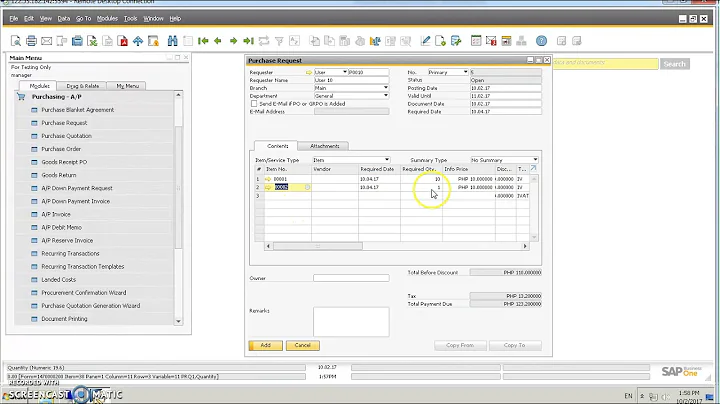Open A/P Invoice in Main Menu
The width and height of the screenshot is (720, 404).
tap(56, 214)
